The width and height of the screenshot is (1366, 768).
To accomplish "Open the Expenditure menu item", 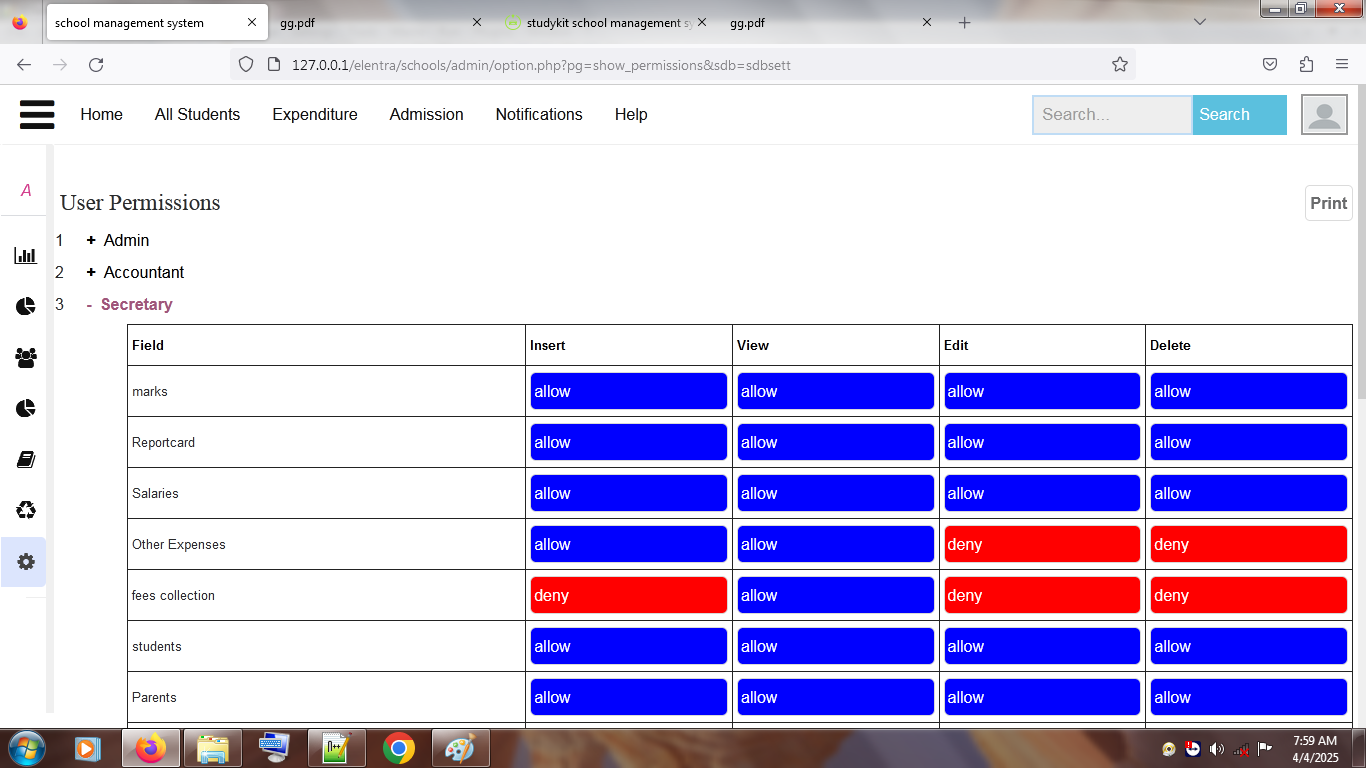I will pyautogui.click(x=315, y=114).
